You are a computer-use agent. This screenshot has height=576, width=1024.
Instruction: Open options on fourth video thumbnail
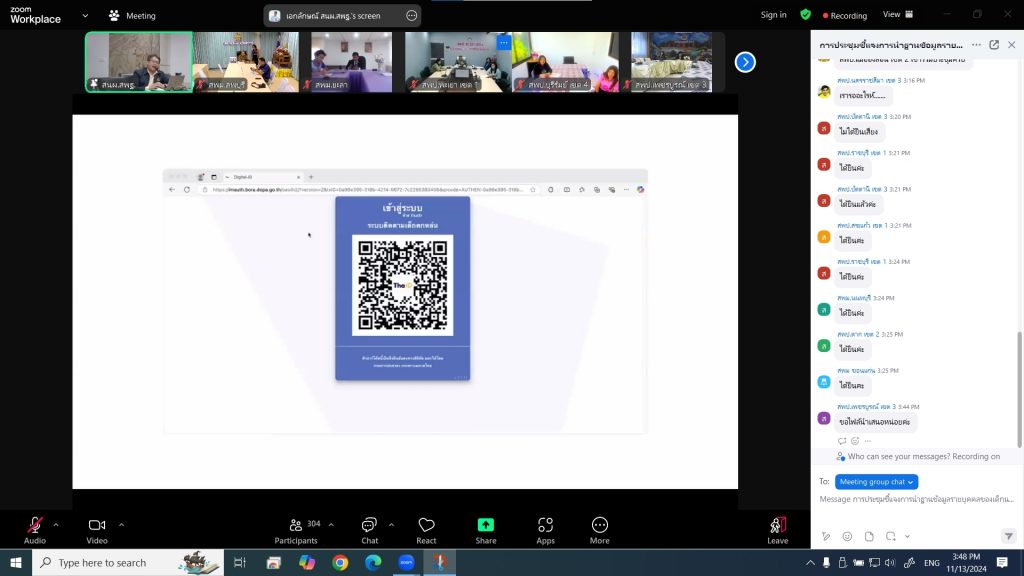pyautogui.click(x=504, y=42)
